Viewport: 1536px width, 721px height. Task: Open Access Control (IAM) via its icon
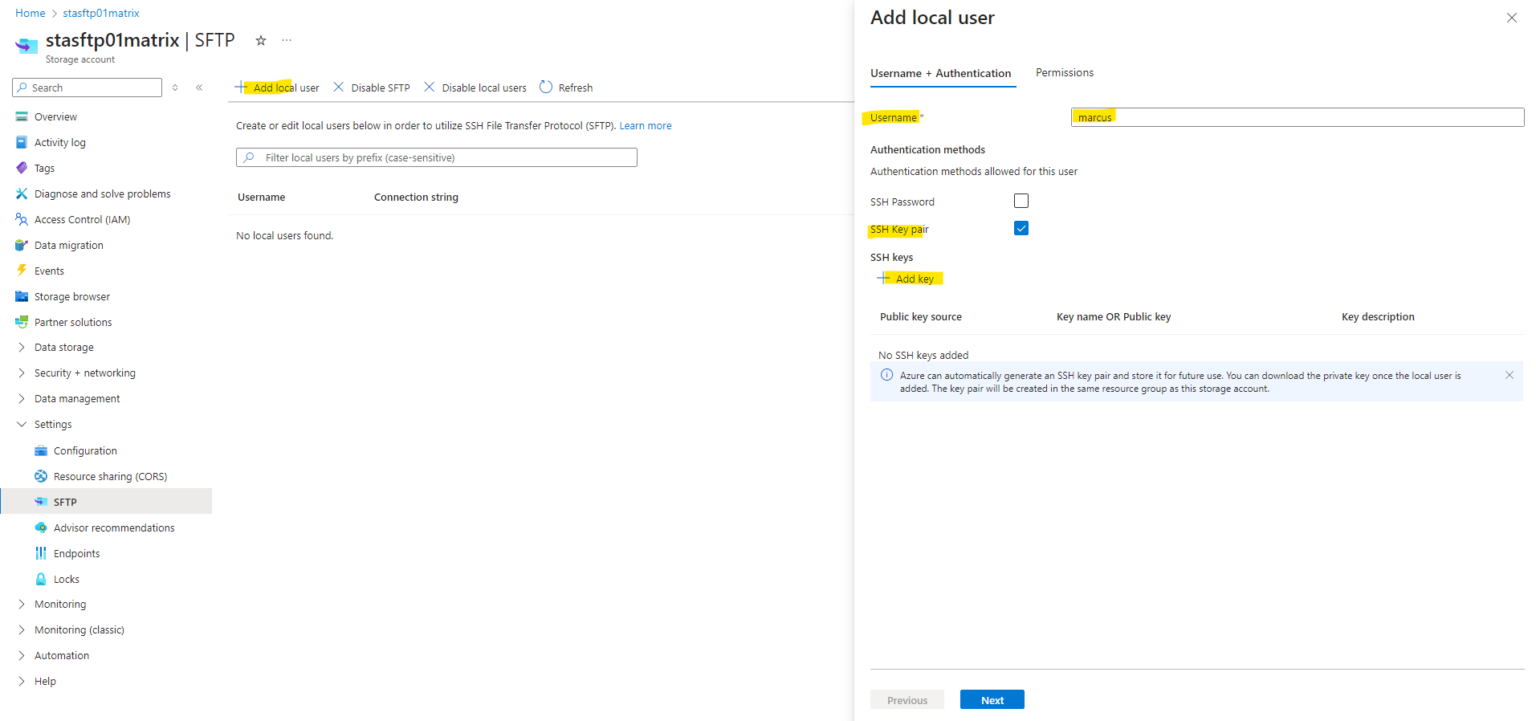point(22,219)
